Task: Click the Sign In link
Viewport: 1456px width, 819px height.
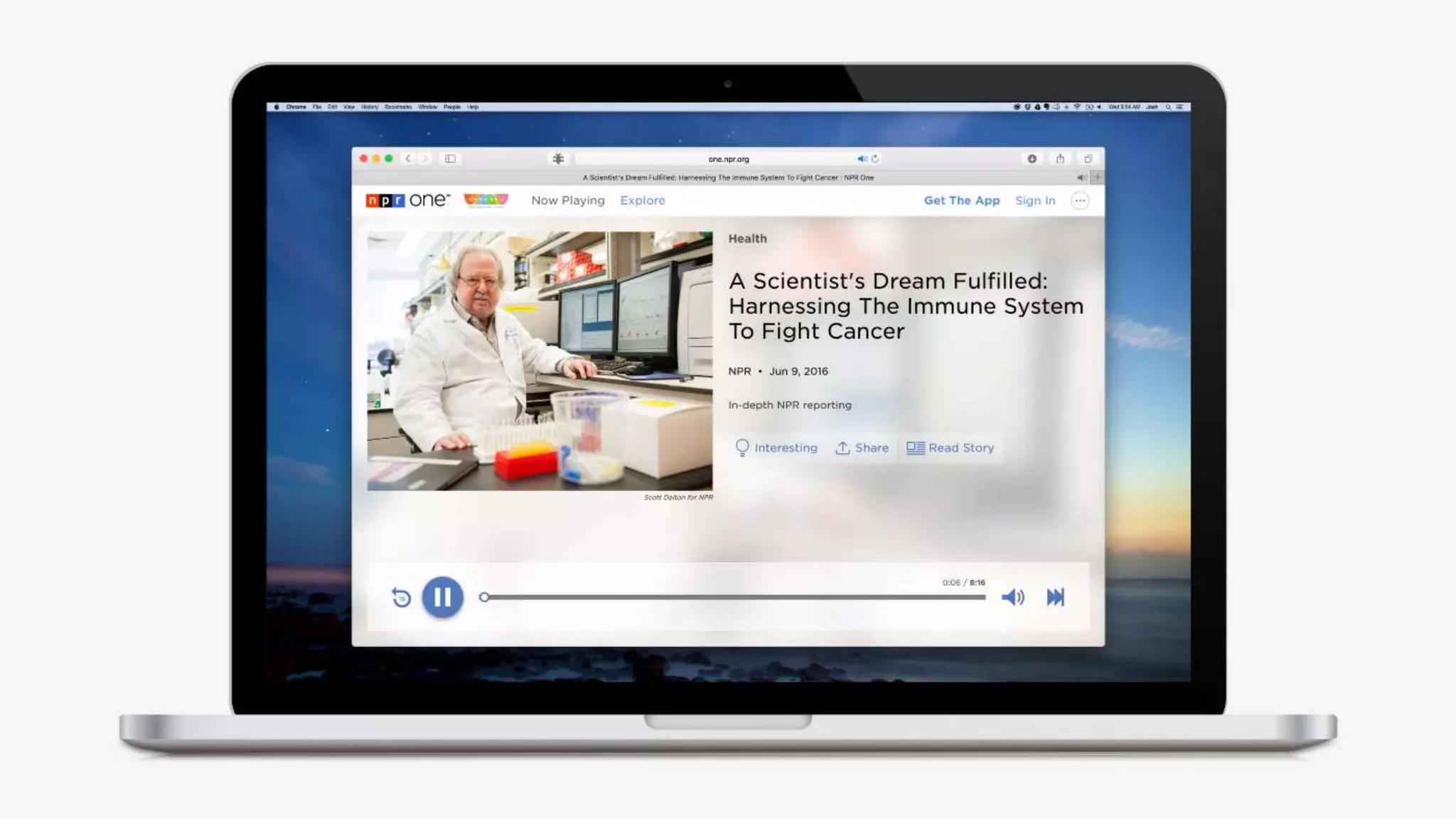Action: (1034, 200)
